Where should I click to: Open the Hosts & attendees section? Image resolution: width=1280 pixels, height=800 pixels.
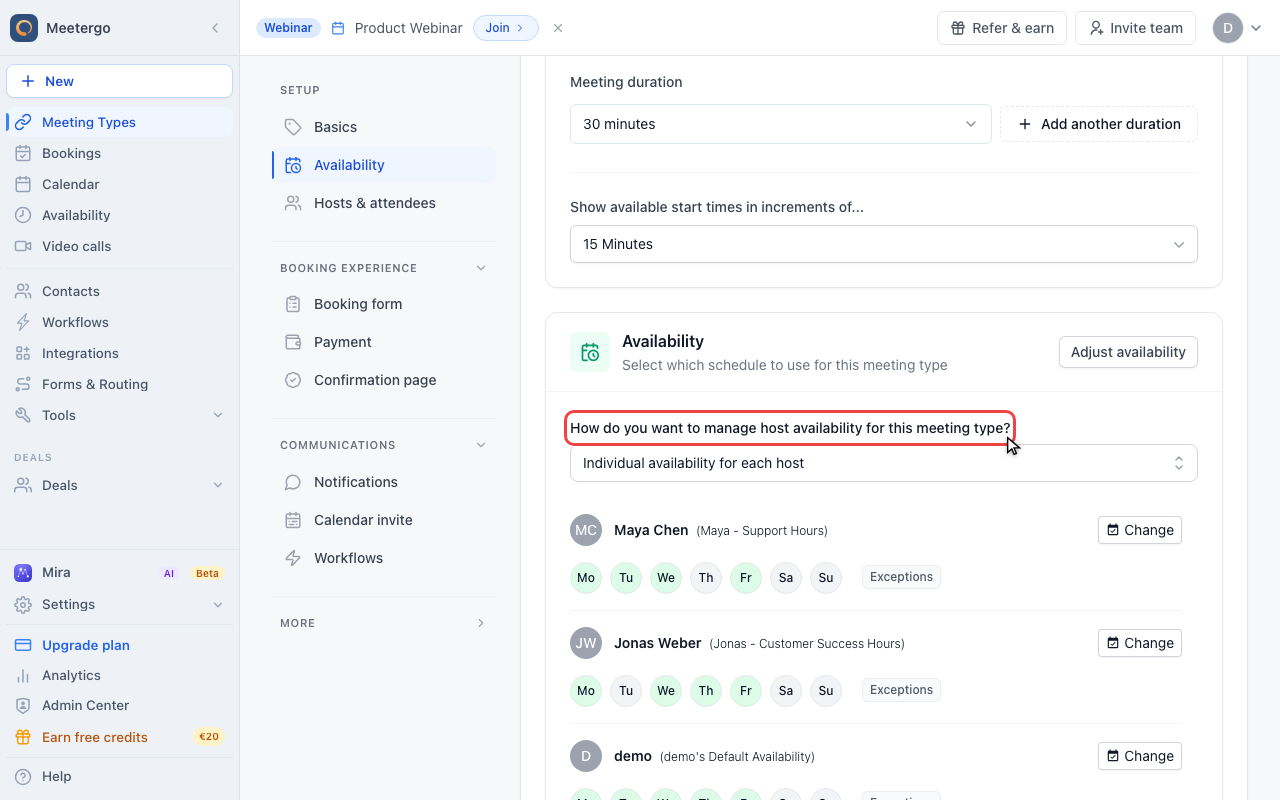[384, 203]
